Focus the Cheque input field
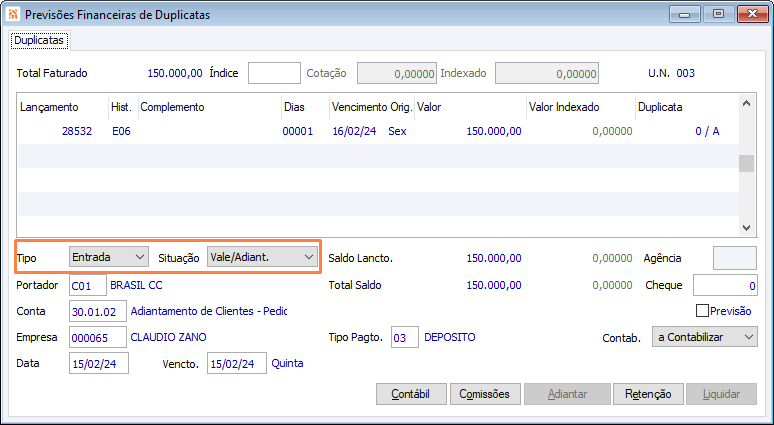Viewport: 774px width, 425px height. coord(725,285)
